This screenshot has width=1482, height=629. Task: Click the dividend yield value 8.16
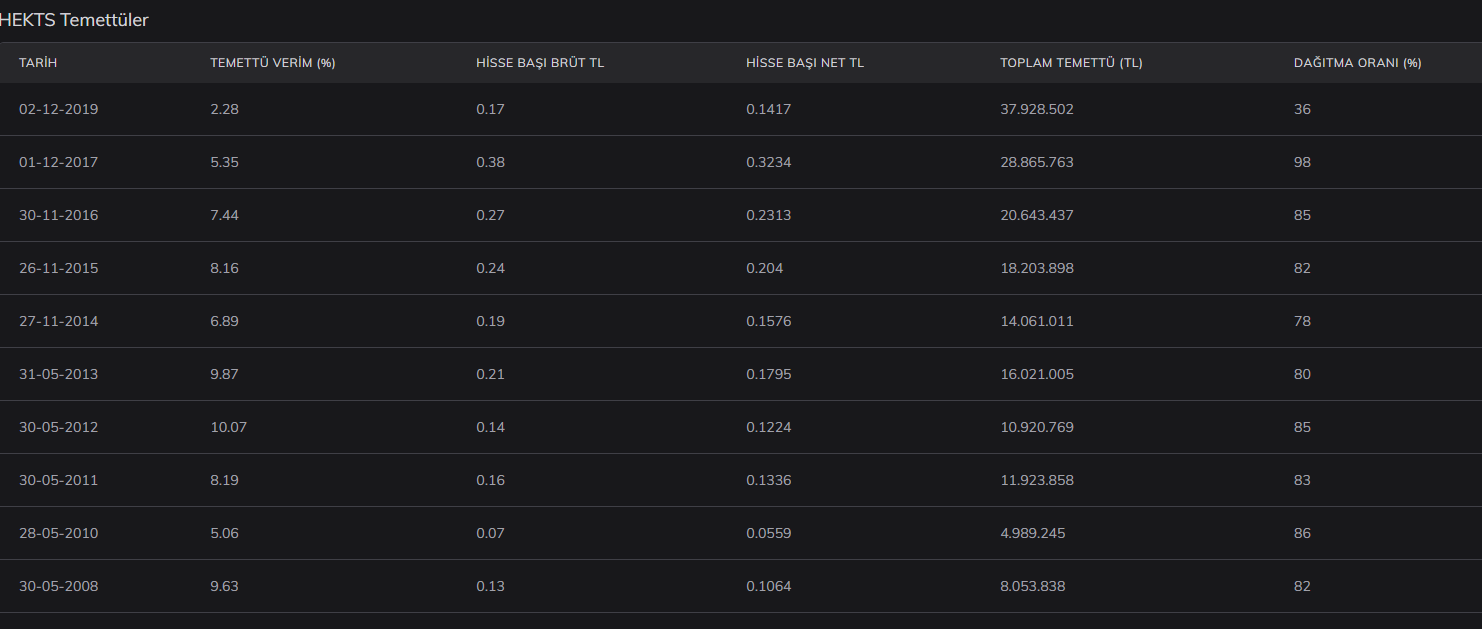224,268
